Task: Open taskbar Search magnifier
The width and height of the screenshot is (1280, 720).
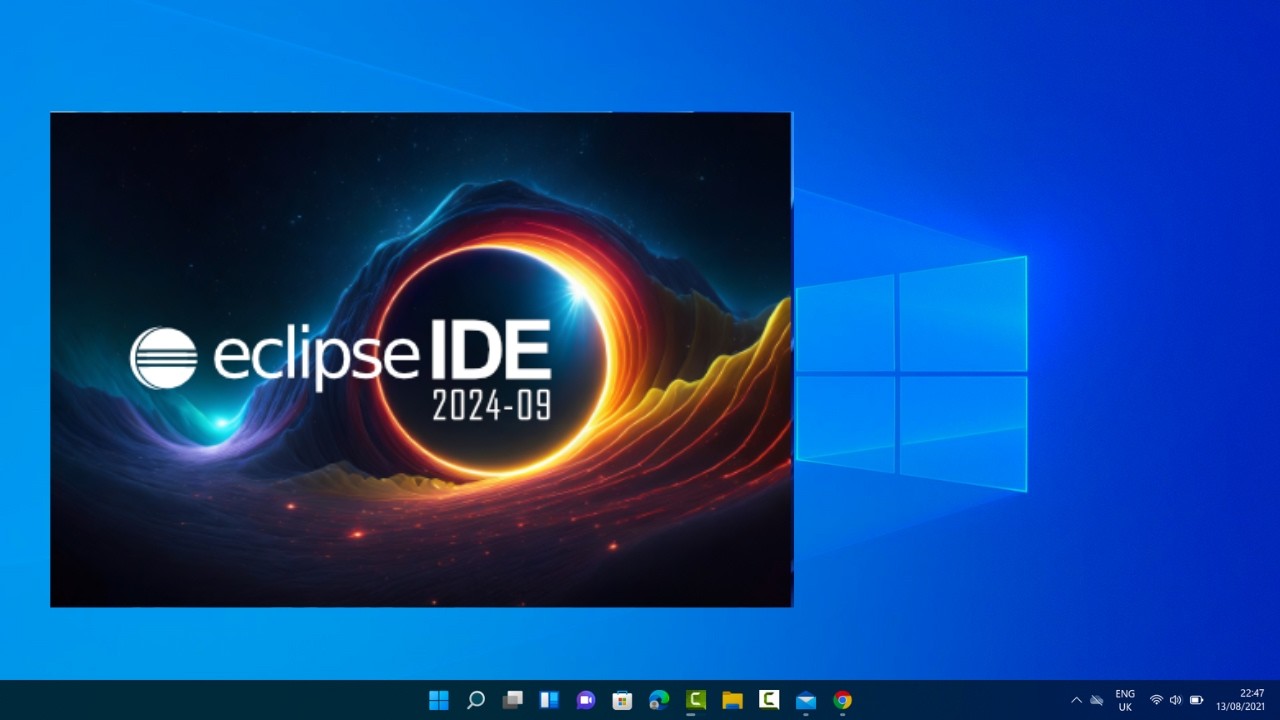Action: click(476, 700)
